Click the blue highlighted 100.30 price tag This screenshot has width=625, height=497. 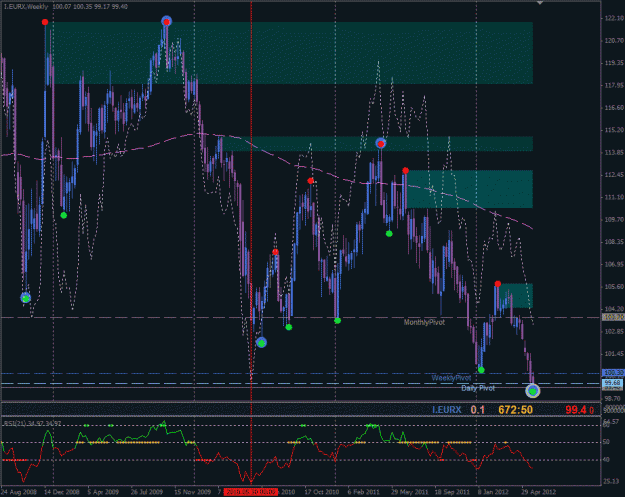[613, 373]
